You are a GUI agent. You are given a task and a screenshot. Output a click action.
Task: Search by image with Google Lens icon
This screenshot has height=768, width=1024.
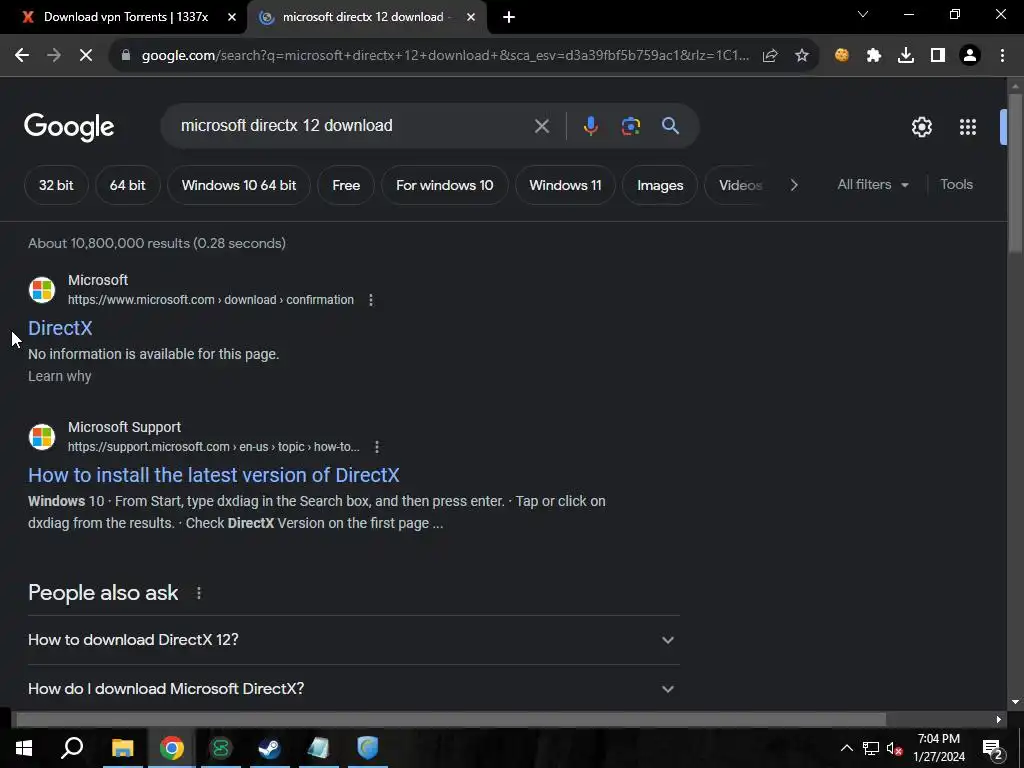(630, 126)
